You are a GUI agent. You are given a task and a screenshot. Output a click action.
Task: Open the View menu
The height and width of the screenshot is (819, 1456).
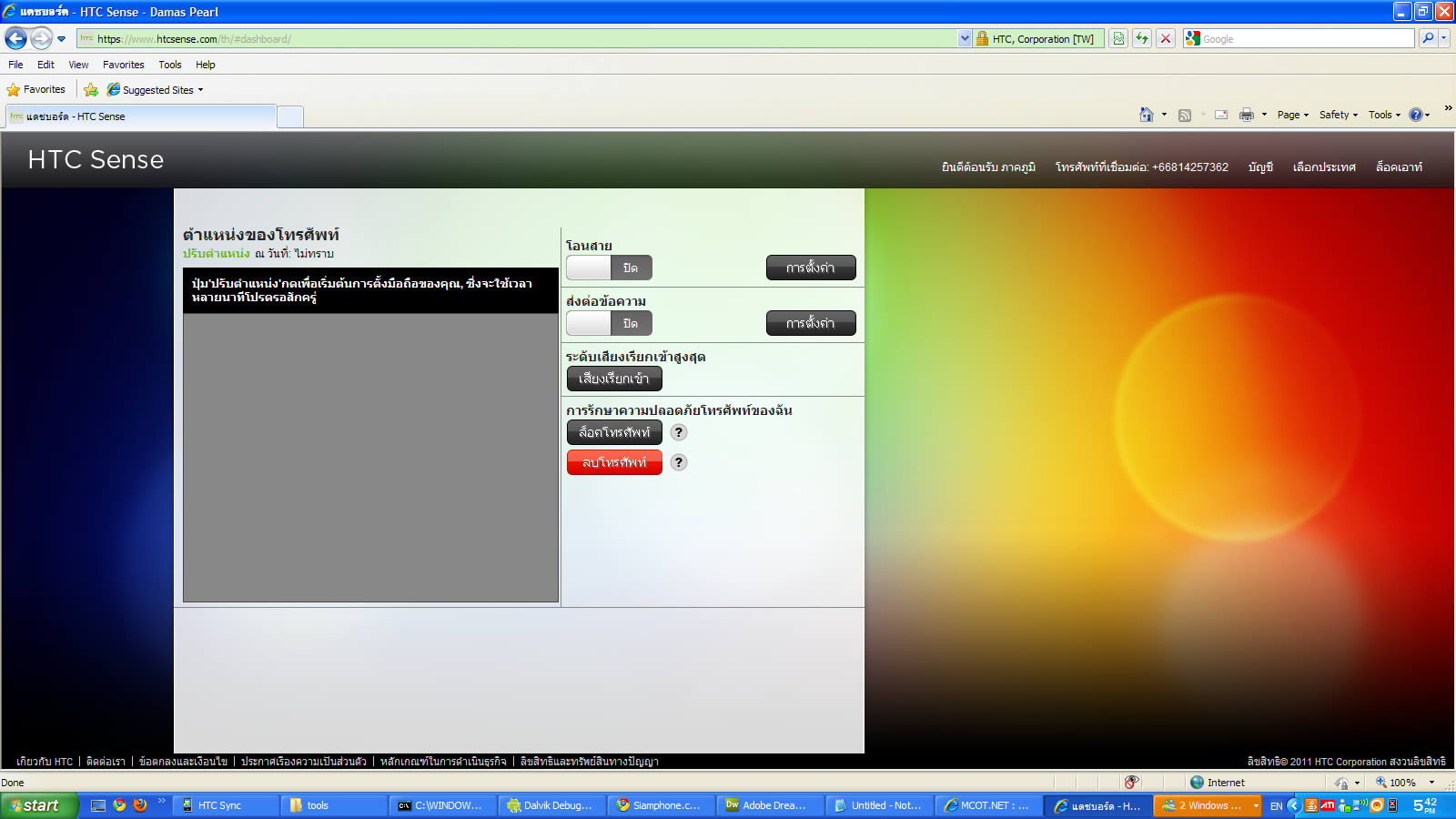78,65
